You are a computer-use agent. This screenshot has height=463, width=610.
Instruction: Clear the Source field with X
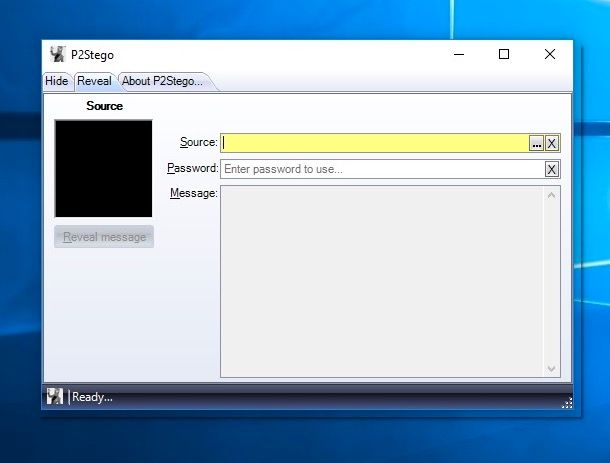[x=552, y=144]
